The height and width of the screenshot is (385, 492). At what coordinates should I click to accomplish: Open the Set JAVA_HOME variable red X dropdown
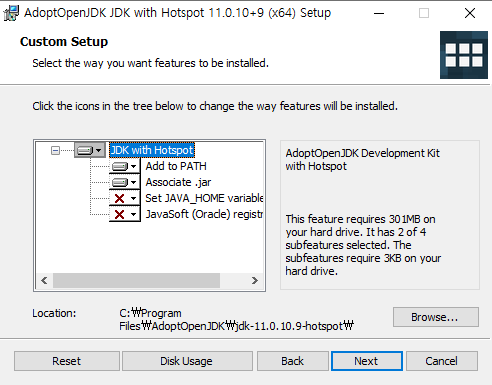[x=125, y=198]
